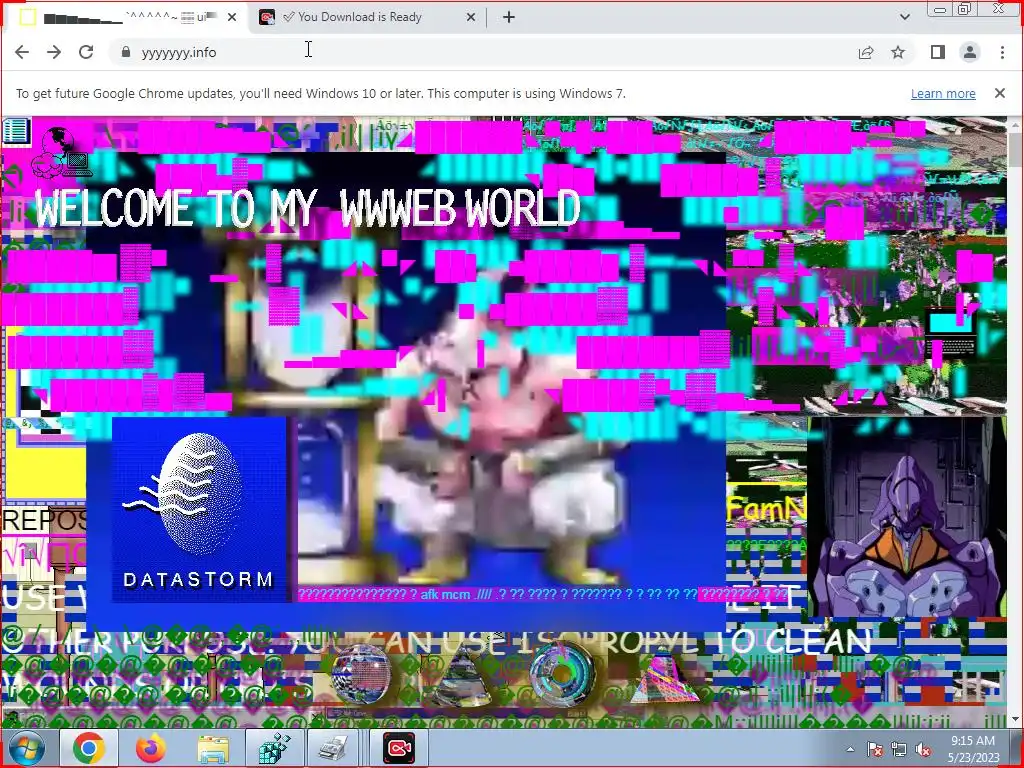This screenshot has width=1024, height=768.
Task: Open the Chrome side panel
Action: click(938, 52)
